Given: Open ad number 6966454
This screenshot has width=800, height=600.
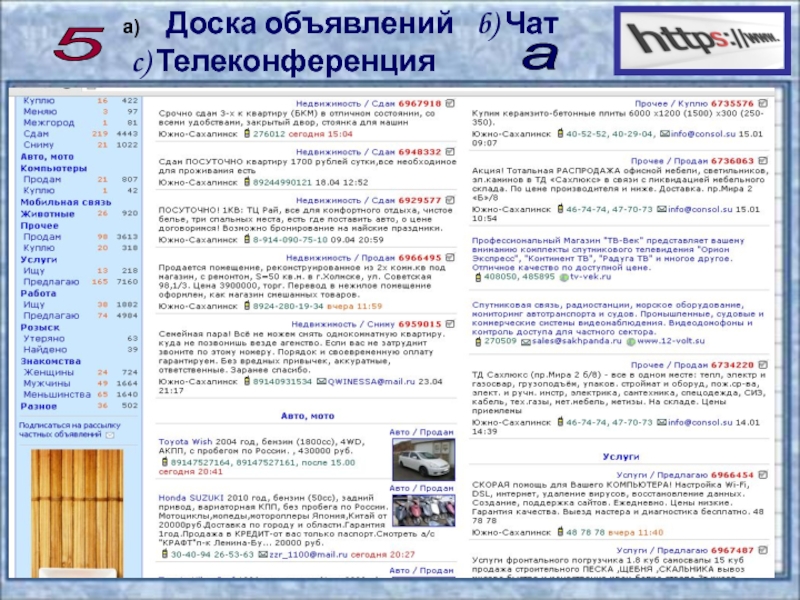Looking at the screenshot, I should tap(732, 475).
